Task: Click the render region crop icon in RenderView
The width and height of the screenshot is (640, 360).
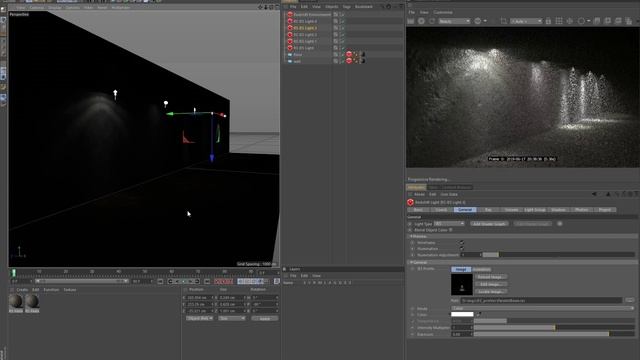Action: coord(504,21)
